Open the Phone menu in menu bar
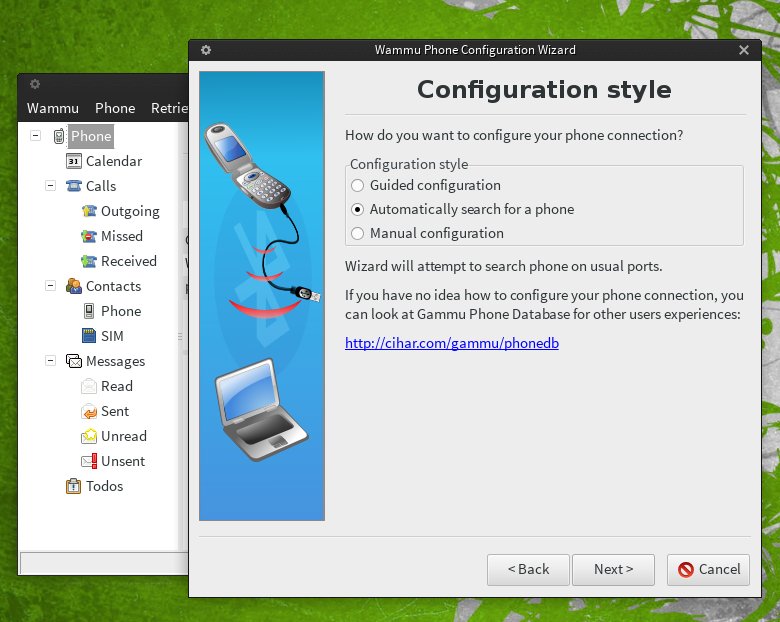This screenshot has height=622, width=780. (x=115, y=108)
